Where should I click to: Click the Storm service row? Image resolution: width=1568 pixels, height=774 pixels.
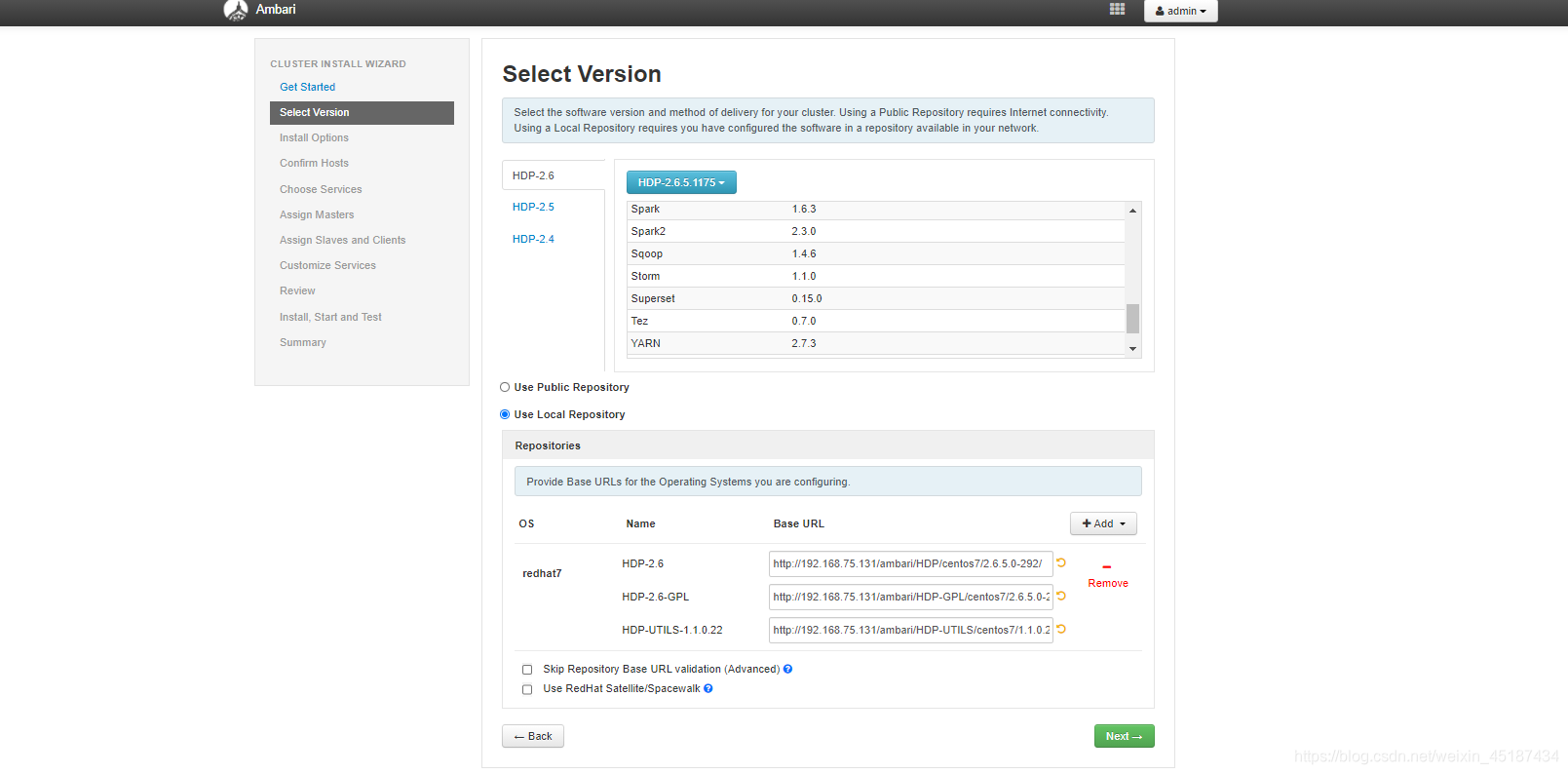pos(876,276)
